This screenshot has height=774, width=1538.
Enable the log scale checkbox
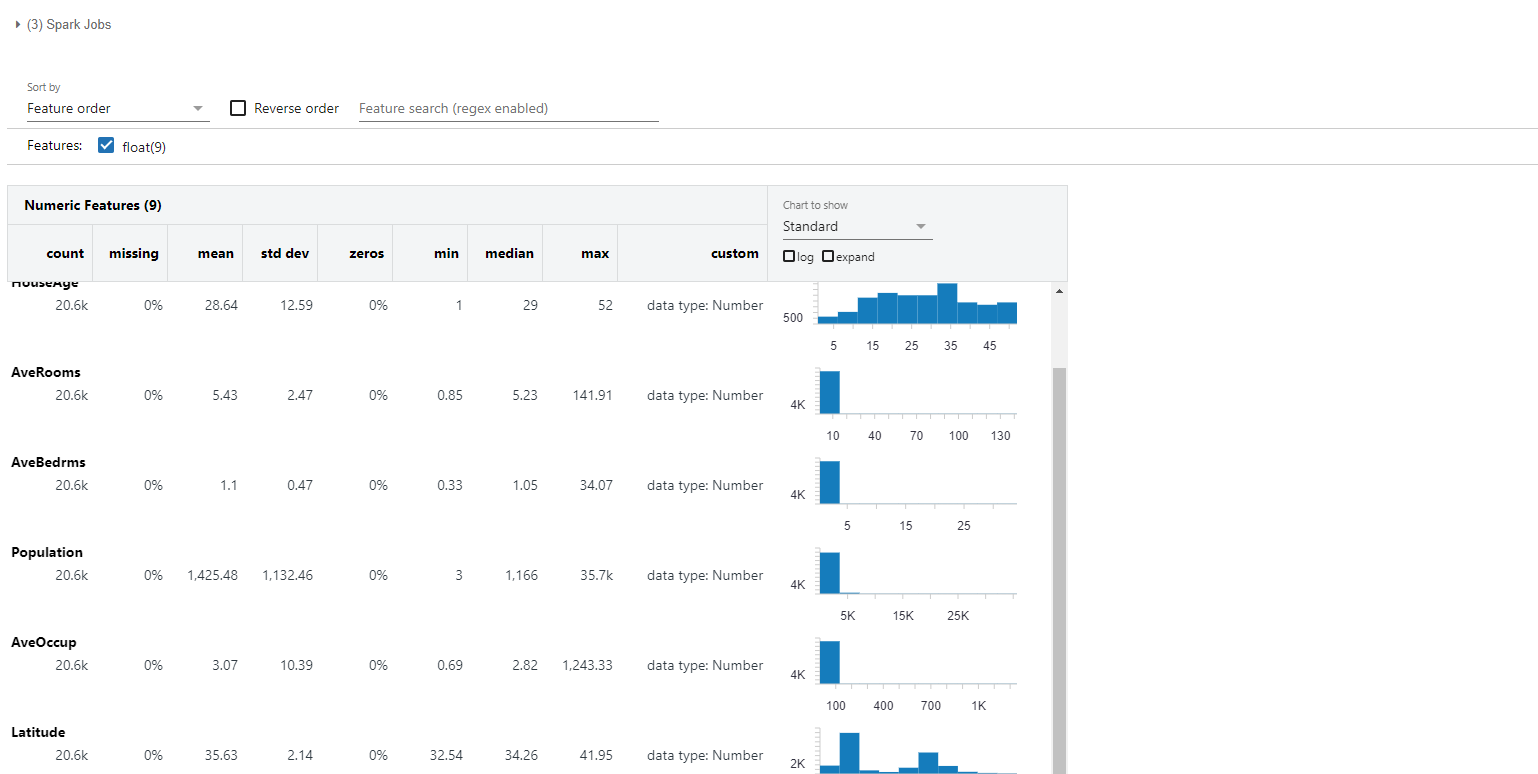point(789,257)
